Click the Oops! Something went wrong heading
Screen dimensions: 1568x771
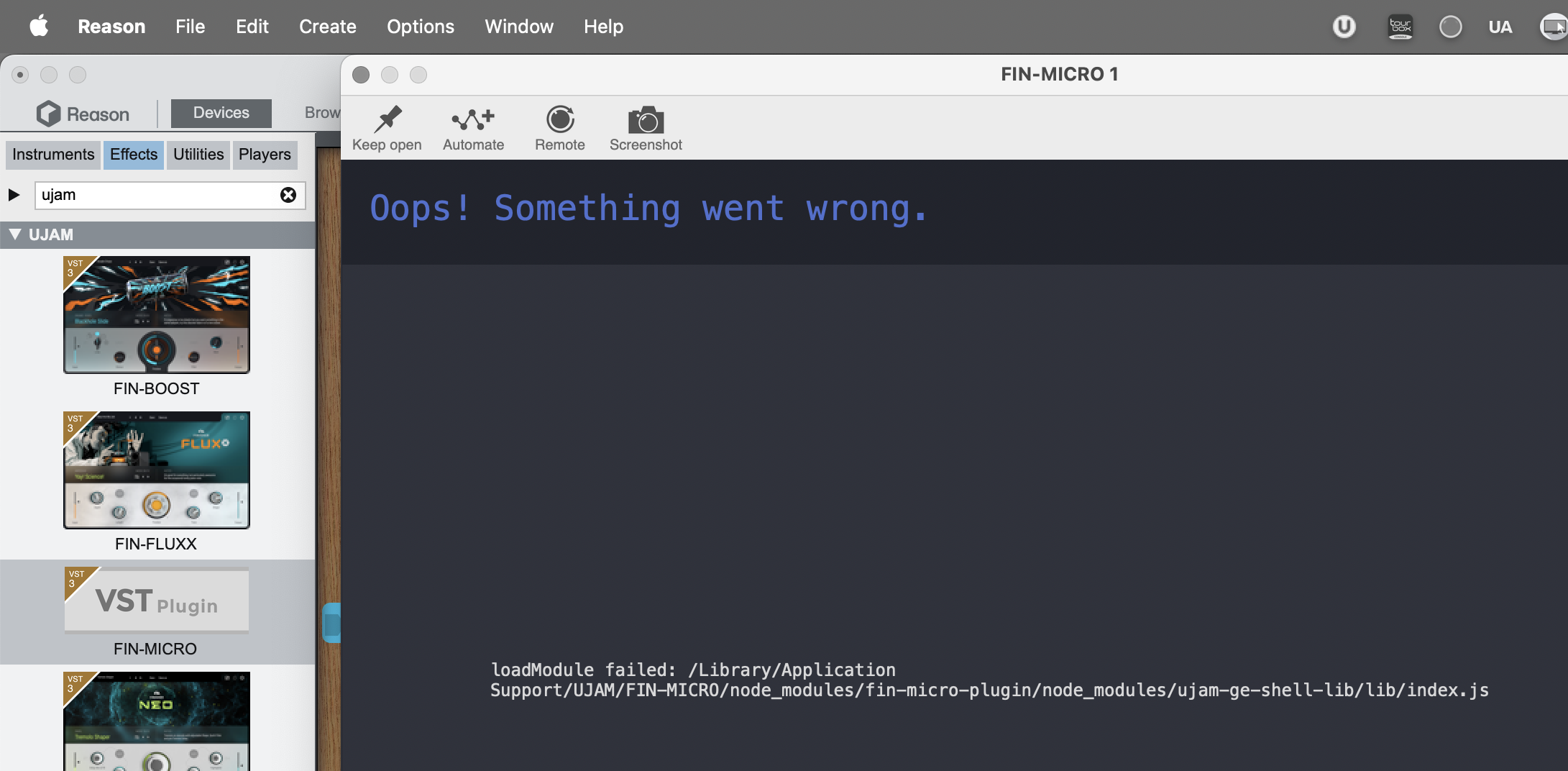click(648, 209)
